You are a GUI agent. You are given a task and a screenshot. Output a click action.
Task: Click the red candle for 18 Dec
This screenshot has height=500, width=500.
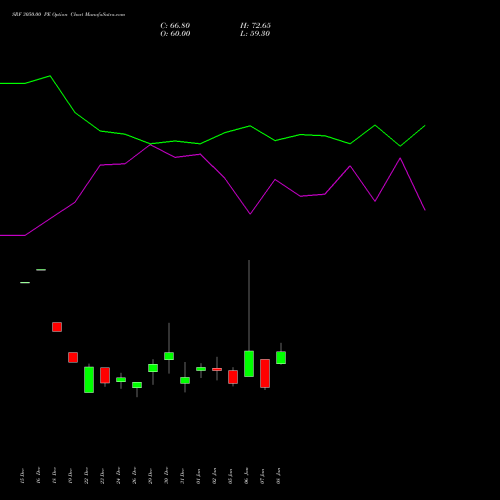pos(57,327)
